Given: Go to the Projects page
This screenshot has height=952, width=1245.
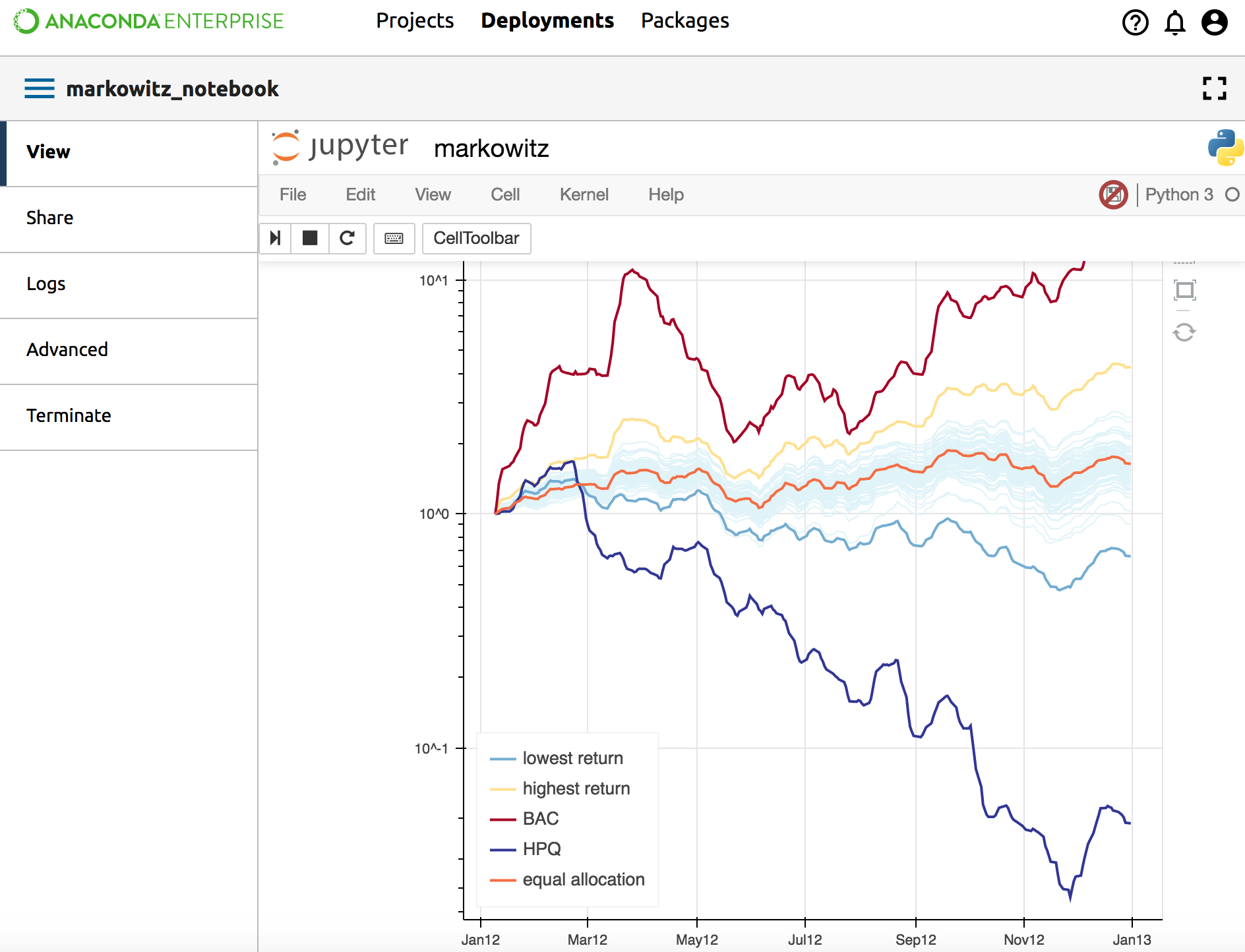Looking at the screenshot, I should point(415,21).
